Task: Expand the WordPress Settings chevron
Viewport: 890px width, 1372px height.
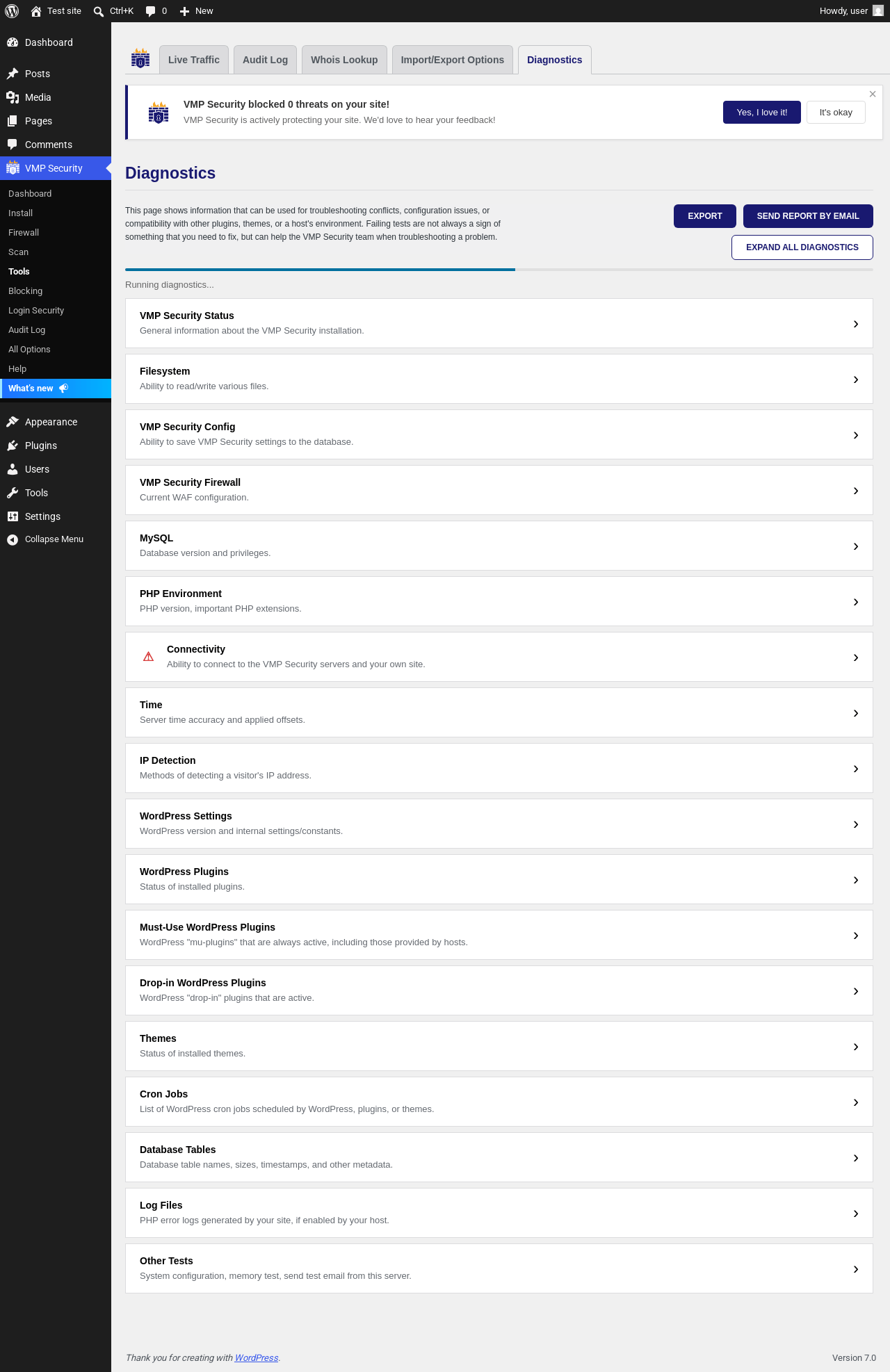Action: pos(856,824)
